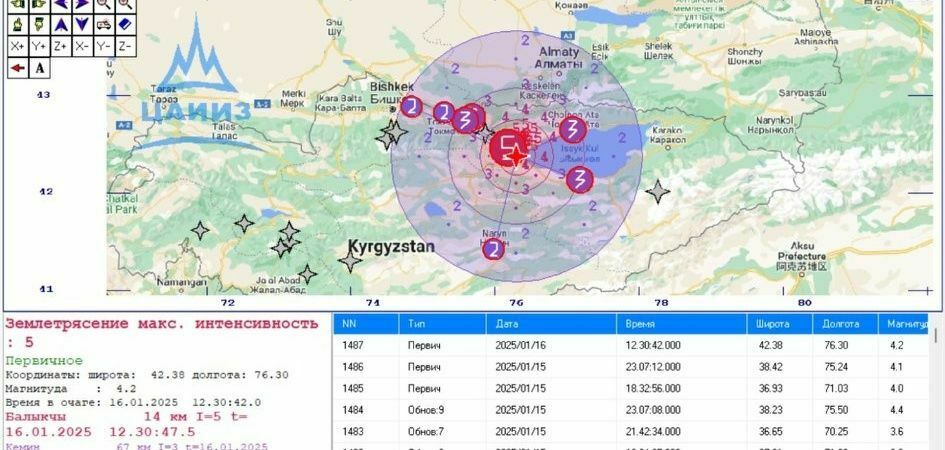Click the table's vertical scrollbar

(x=936, y=390)
